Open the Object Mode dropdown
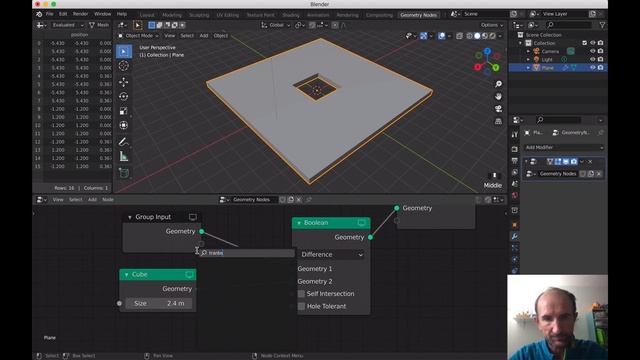The image size is (640, 360). 138,36
